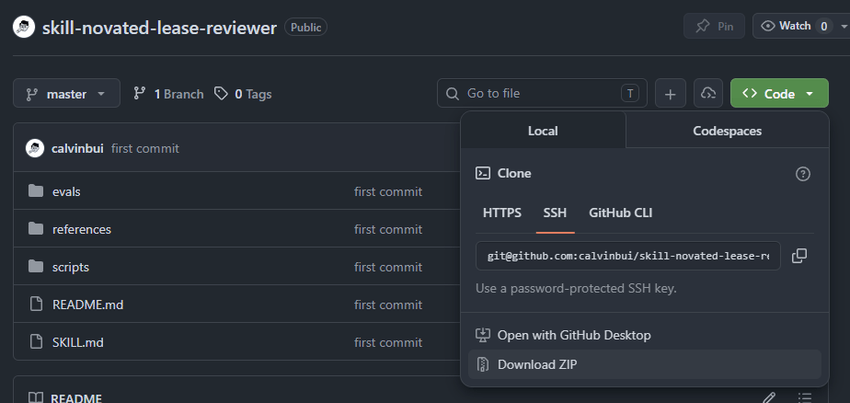Edit the README with the pencil icon

(x=769, y=398)
